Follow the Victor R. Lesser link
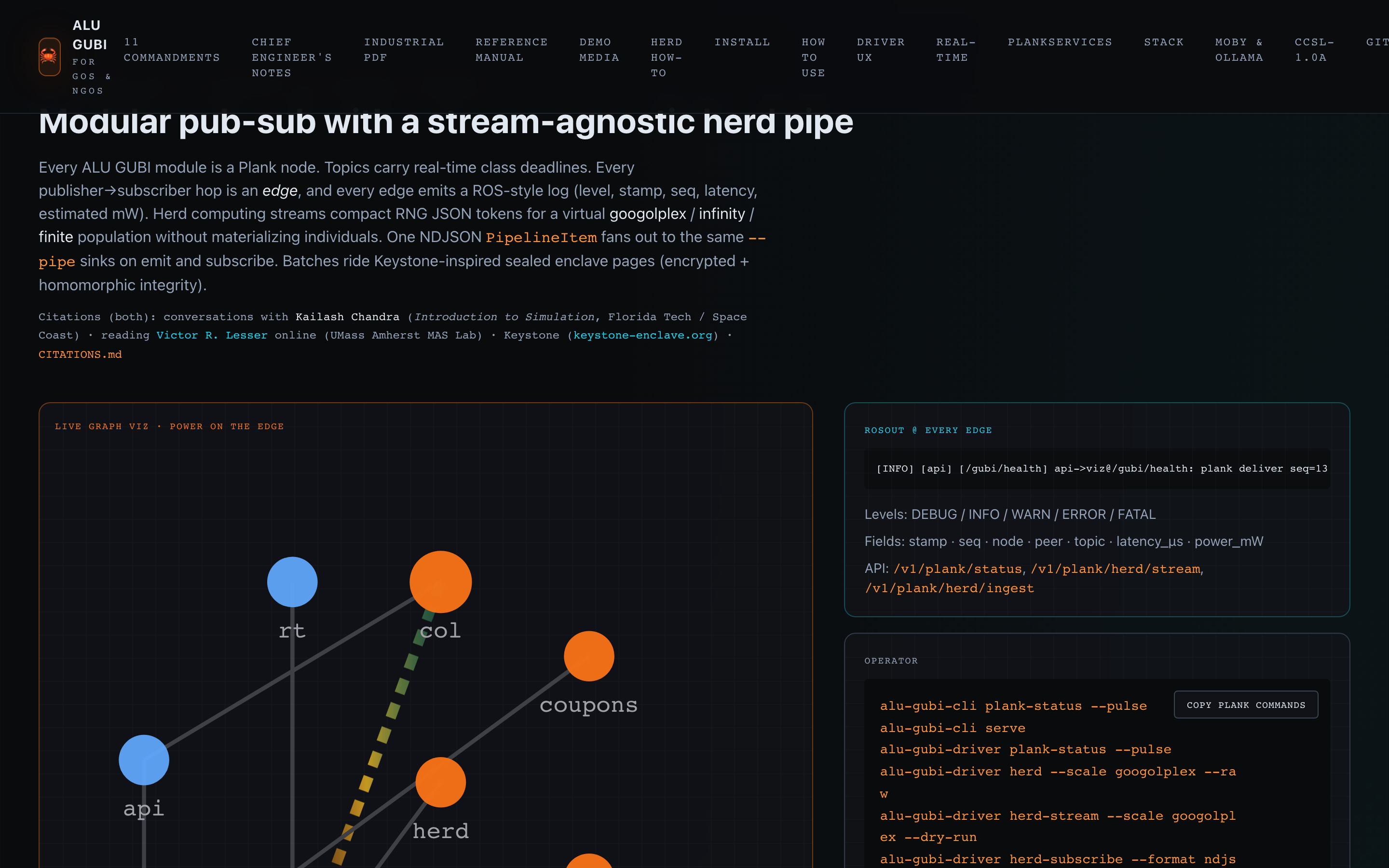 tap(212, 335)
